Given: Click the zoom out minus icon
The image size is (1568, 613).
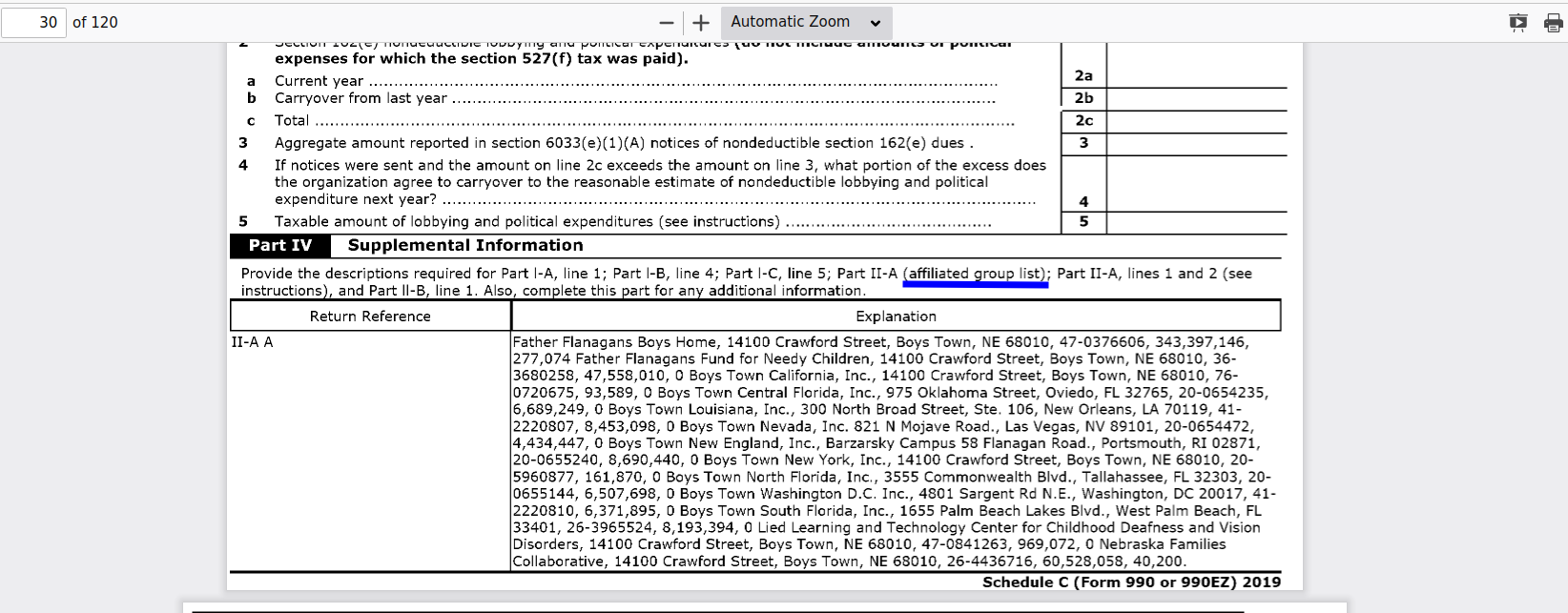Looking at the screenshot, I should click(x=667, y=22).
